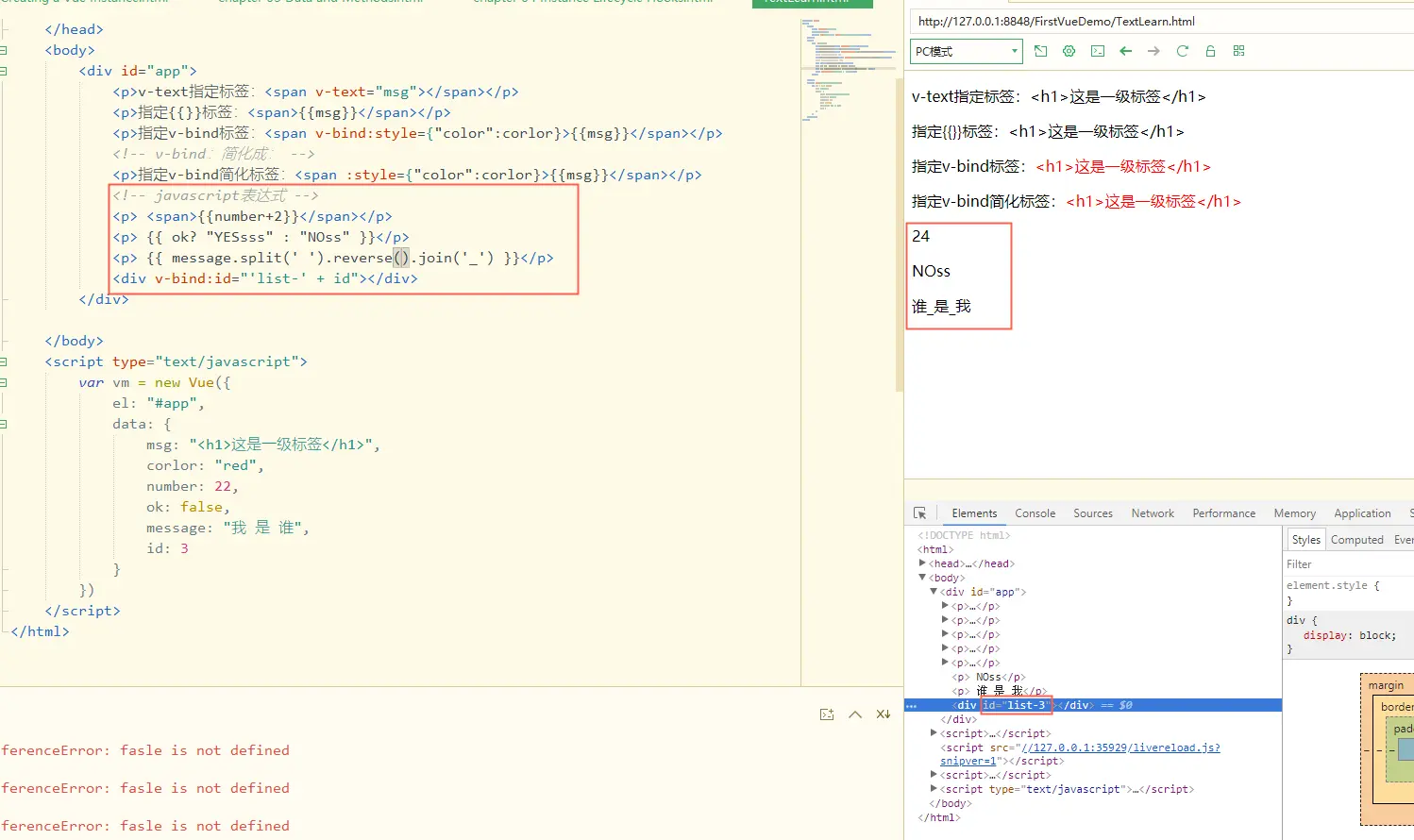Clear console output with X-arrow icon
1414x840 pixels.
(884, 714)
